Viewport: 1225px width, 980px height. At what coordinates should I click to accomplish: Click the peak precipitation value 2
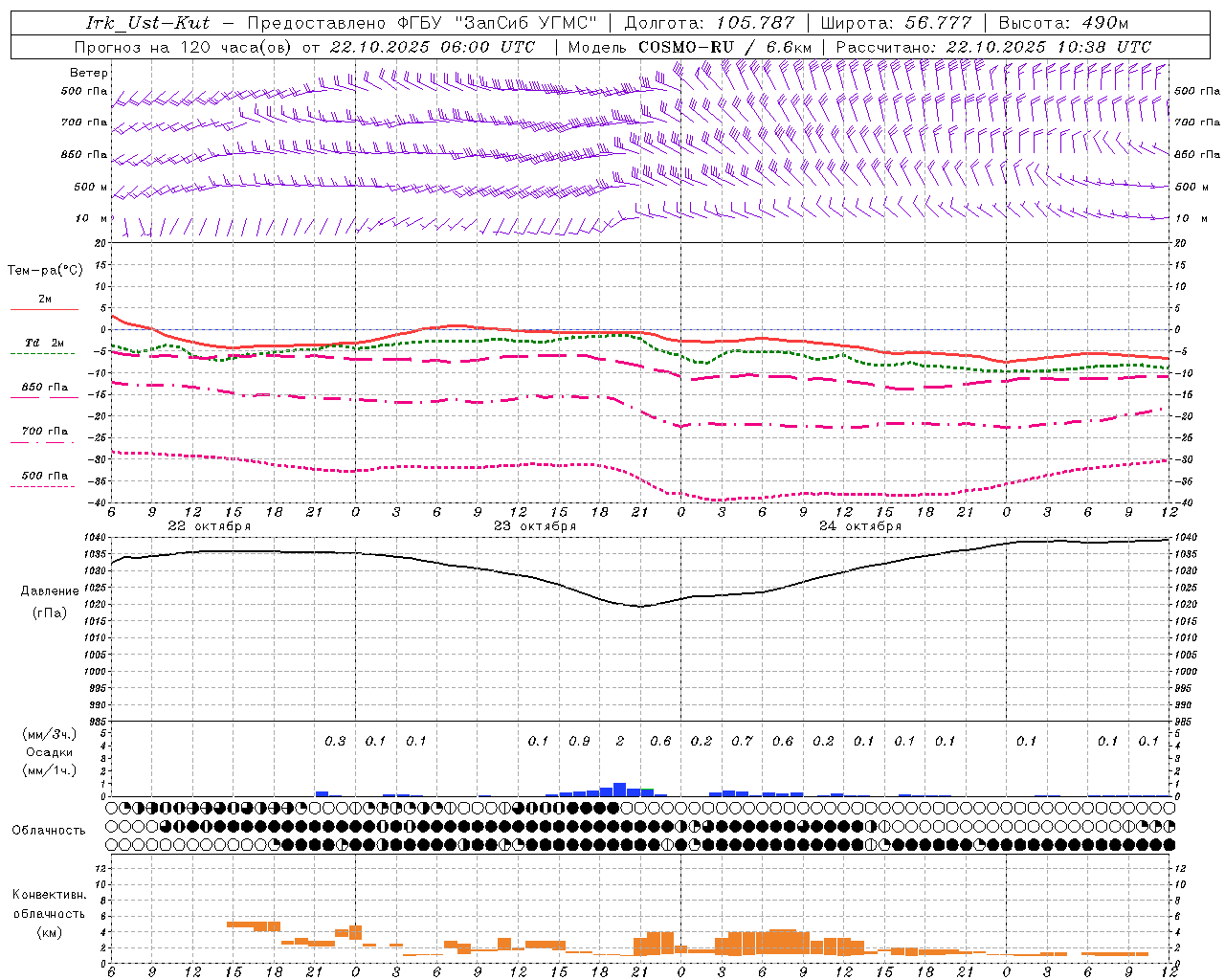(x=620, y=741)
